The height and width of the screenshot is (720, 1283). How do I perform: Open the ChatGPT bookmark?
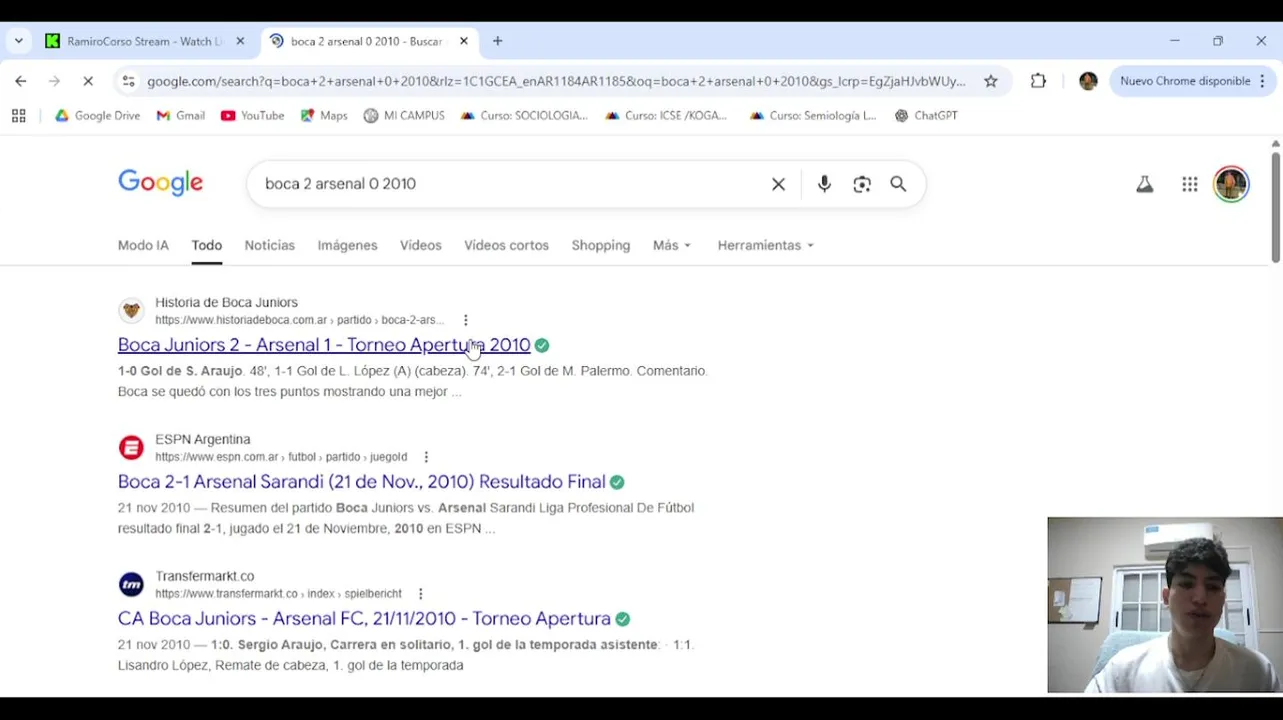[x=926, y=116]
